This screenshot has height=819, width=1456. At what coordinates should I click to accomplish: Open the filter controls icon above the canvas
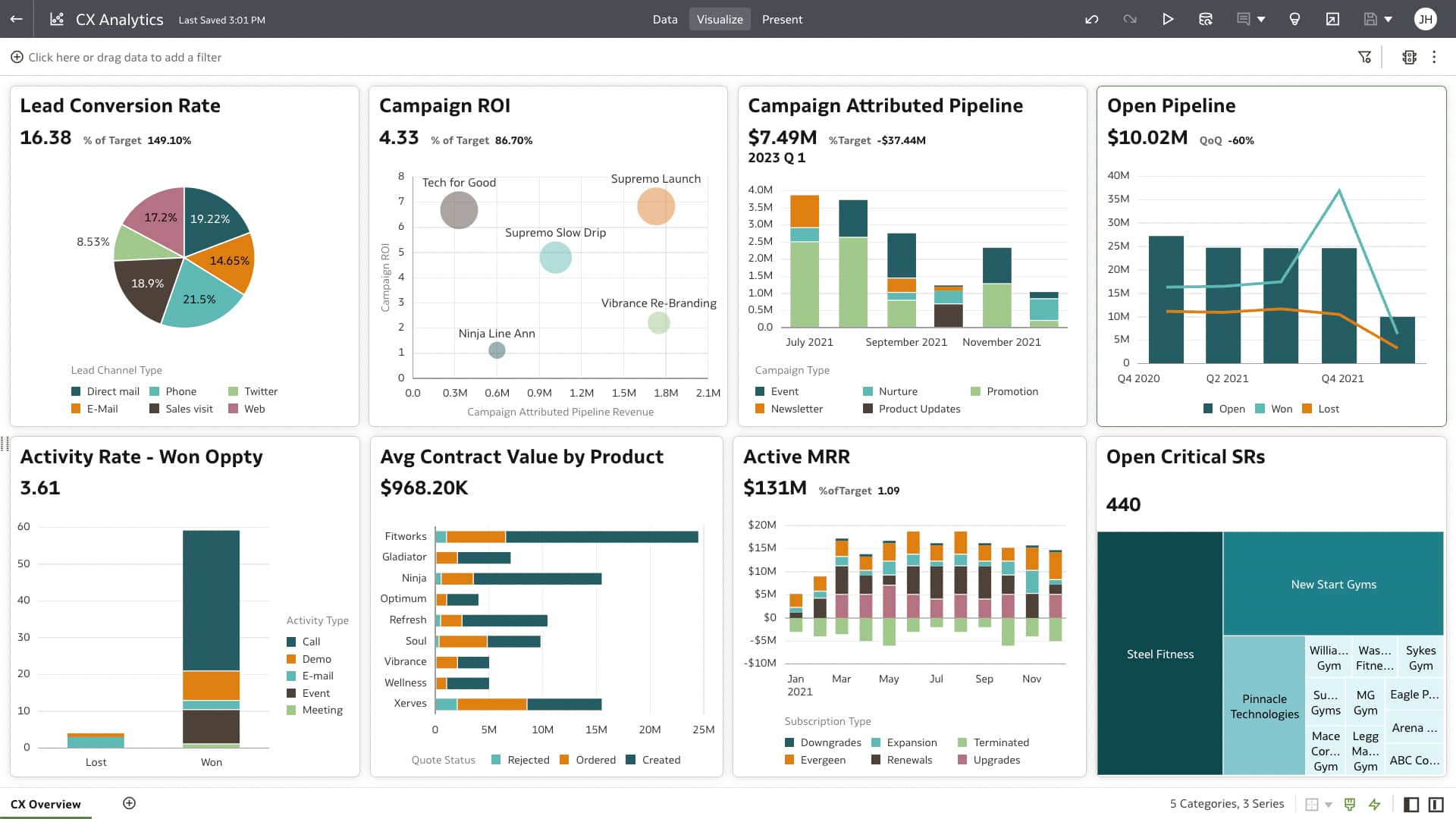pyautogui.click(x=1366, y=57)
